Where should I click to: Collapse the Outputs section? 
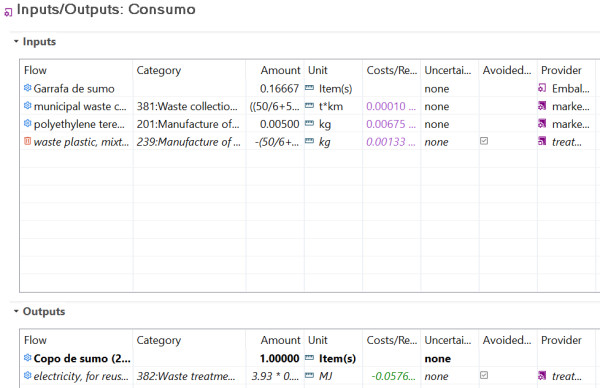tap(16, 311)
